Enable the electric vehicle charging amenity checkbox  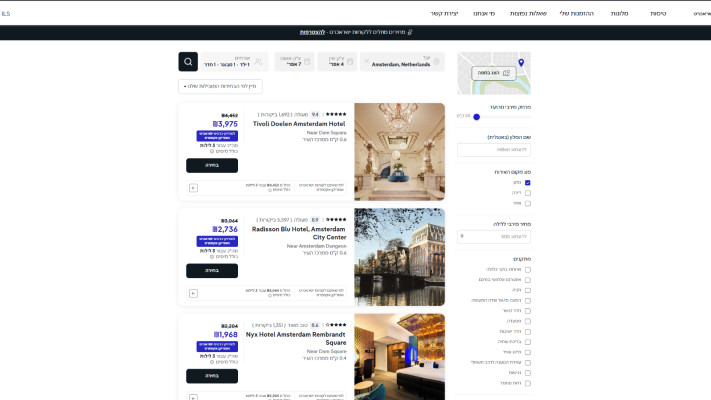(527, 363)
